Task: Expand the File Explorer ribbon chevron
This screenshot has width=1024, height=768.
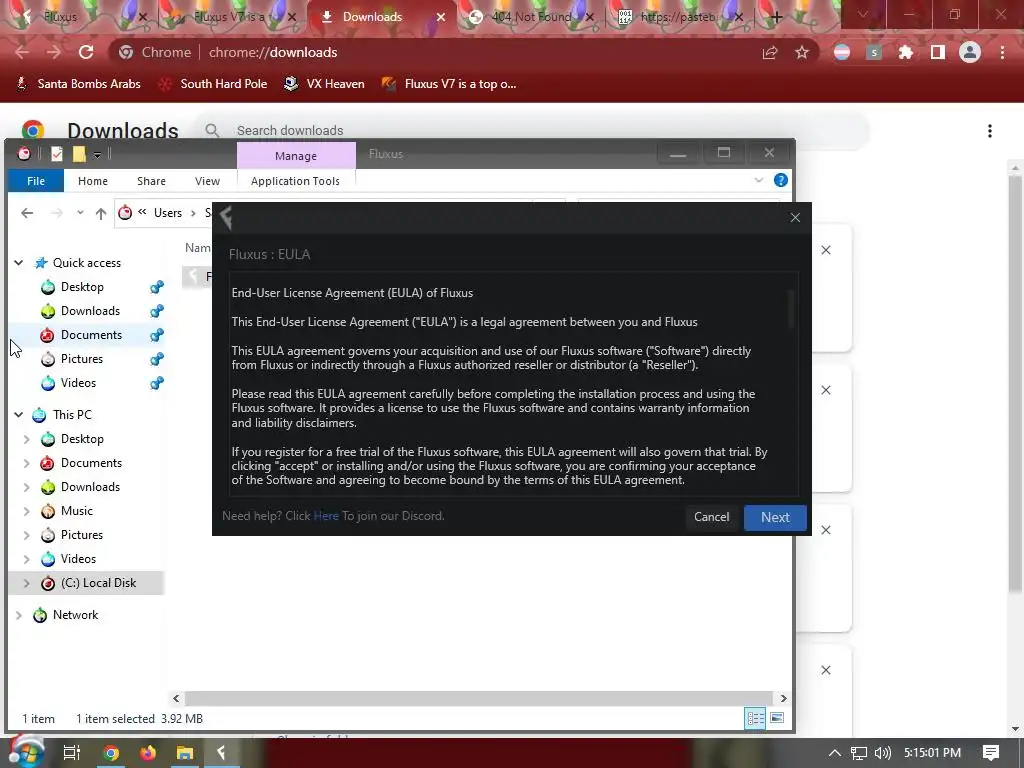Action: coord(758,180)
